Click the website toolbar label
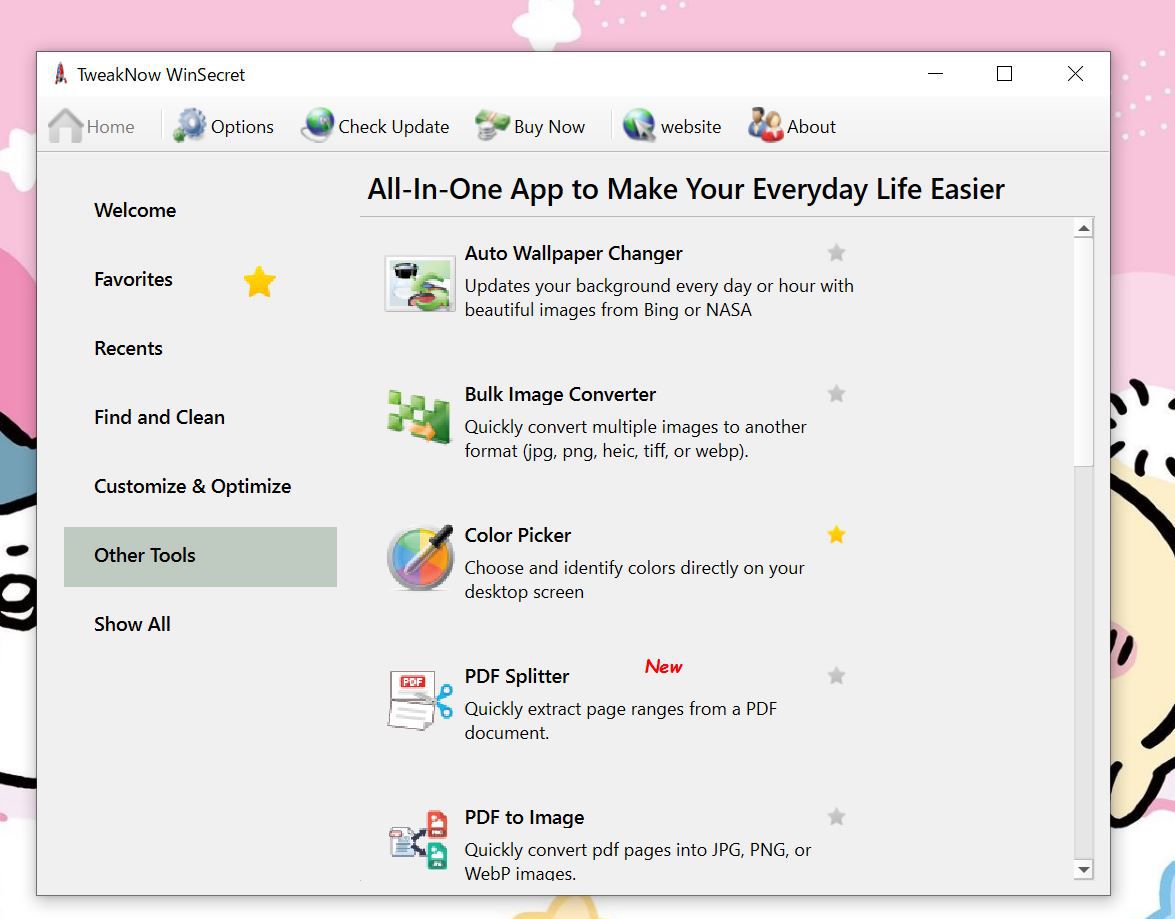1175x919 pixels. (x=691, y=127)
